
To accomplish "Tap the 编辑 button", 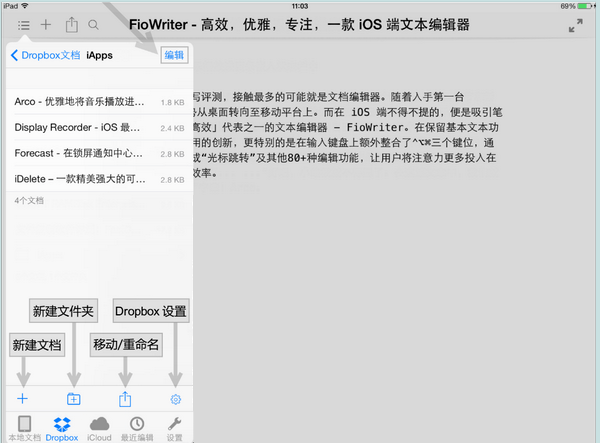I will 174,55.
